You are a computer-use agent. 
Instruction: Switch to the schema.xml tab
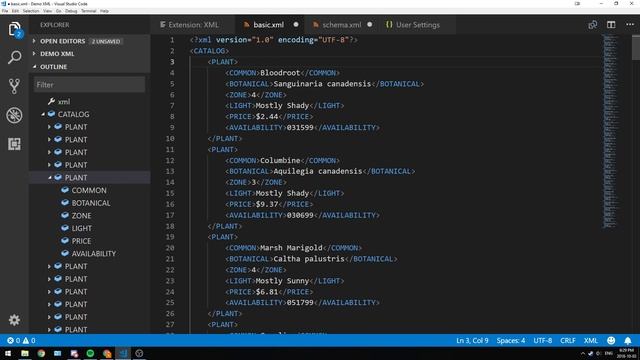coord(342,25)
